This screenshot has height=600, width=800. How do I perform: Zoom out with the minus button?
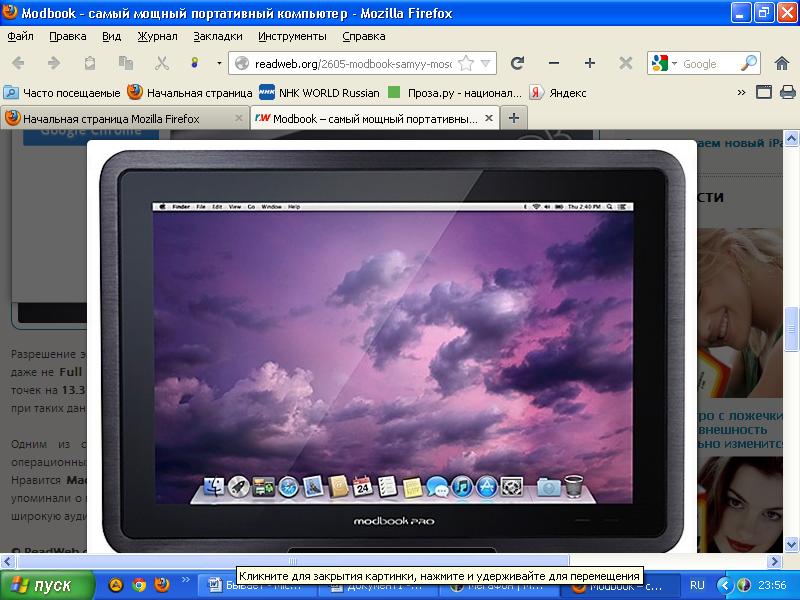coord(554,63)
